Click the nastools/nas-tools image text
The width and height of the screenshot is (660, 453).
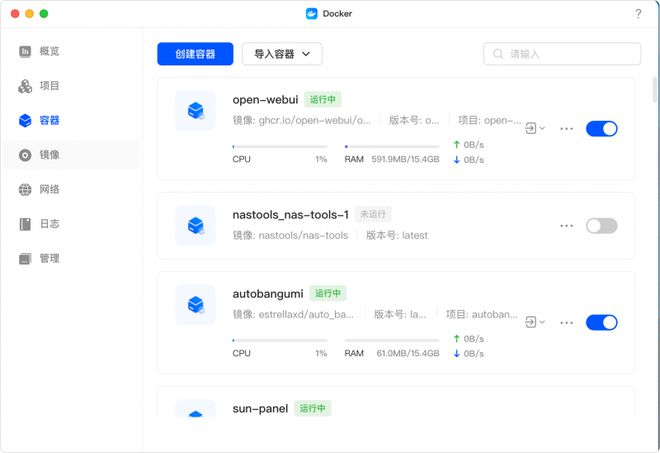[290, 235]
